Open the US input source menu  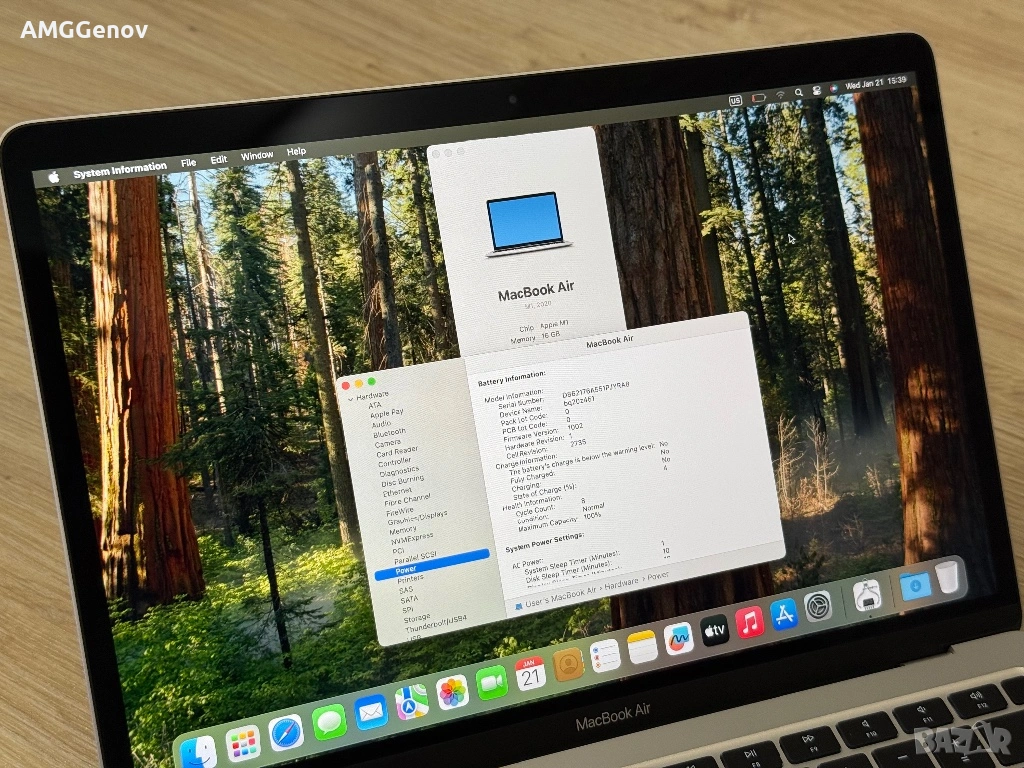coord(737,100)
